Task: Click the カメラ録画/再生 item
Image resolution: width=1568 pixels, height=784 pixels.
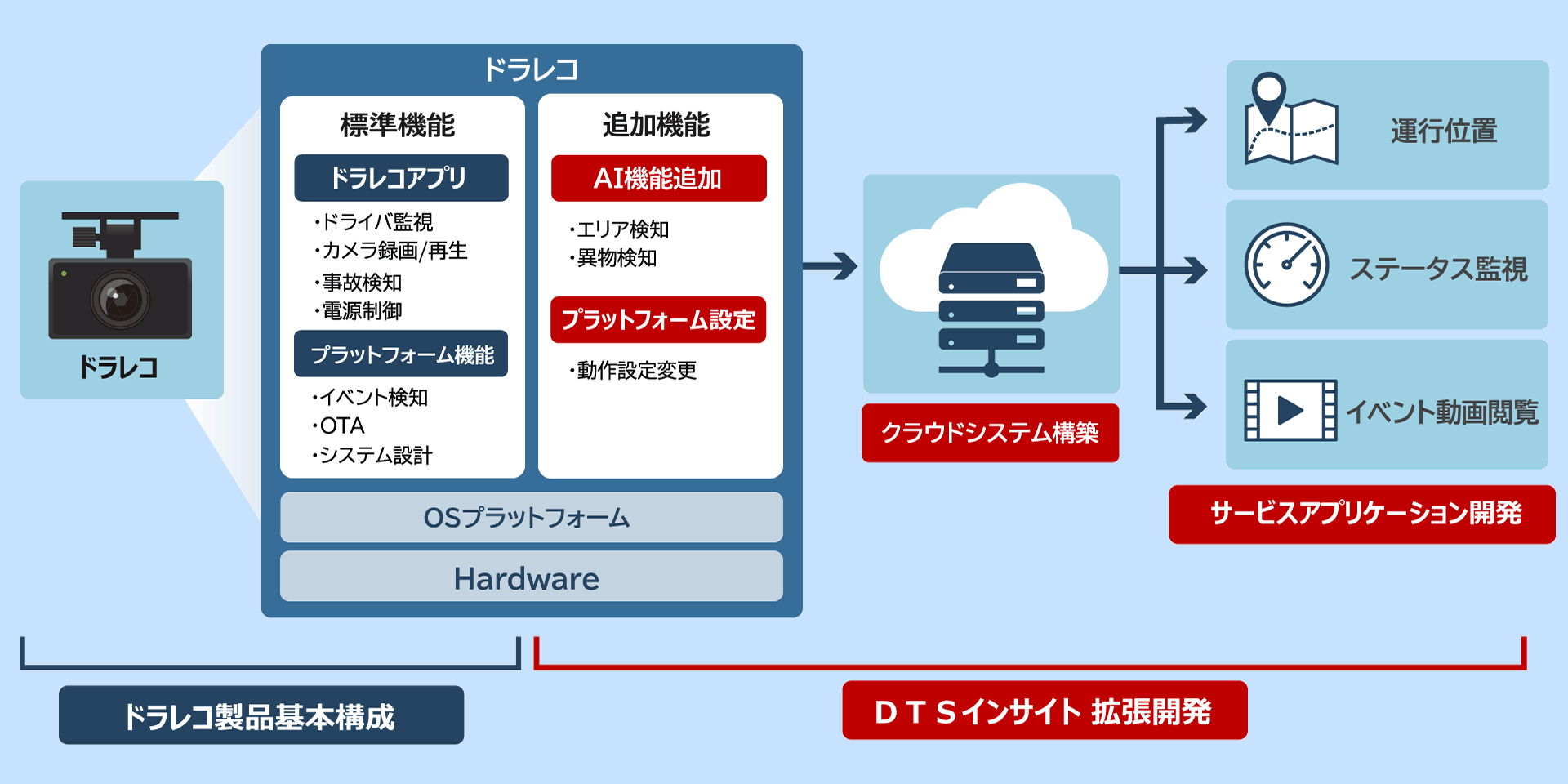Action: coord(391,251)
